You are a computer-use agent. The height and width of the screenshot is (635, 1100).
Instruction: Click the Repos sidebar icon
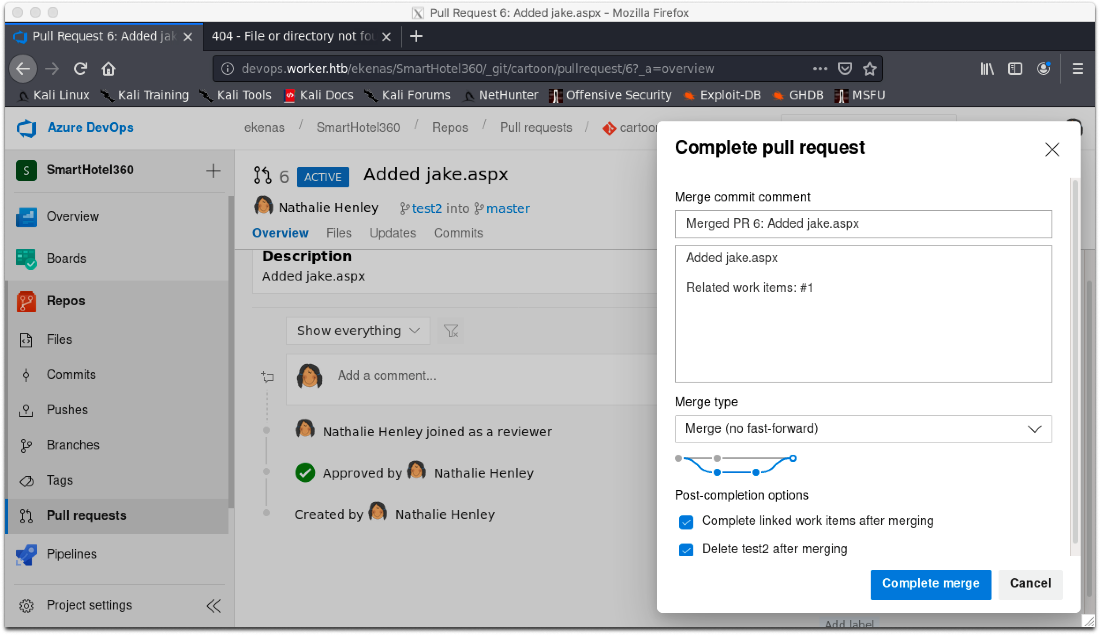click(x=27, y=301)
